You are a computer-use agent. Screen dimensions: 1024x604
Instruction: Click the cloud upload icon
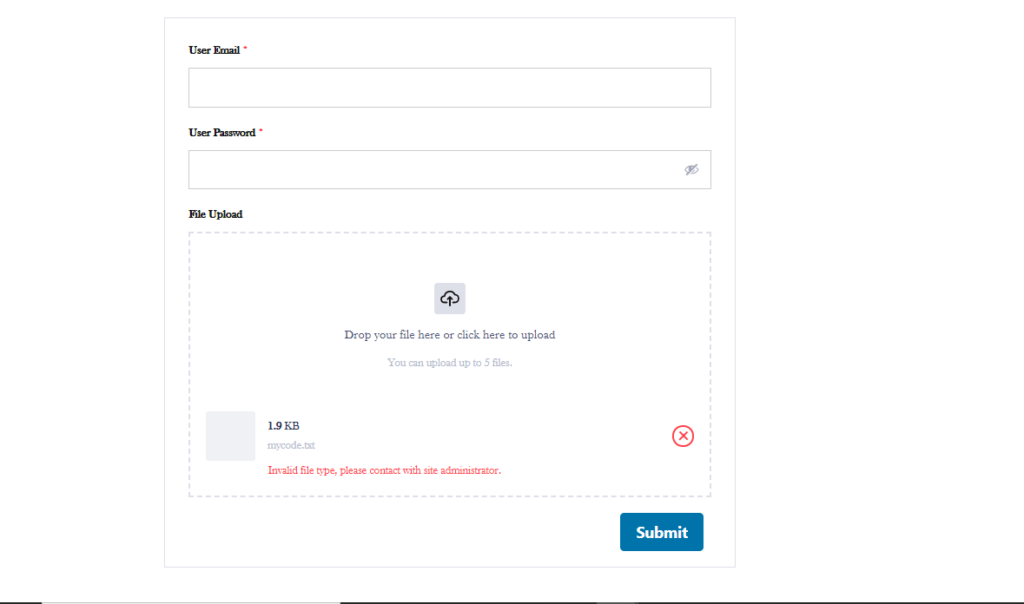click(x=449, y=298)
